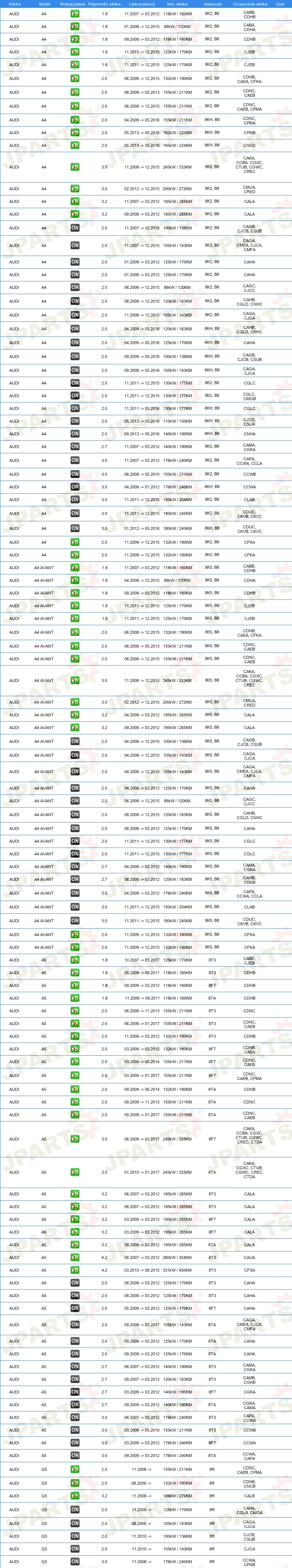292x1568 pixels.
Task: Click the petrol icon in the A4 CPMB row
Action: [x=75, y=133]
